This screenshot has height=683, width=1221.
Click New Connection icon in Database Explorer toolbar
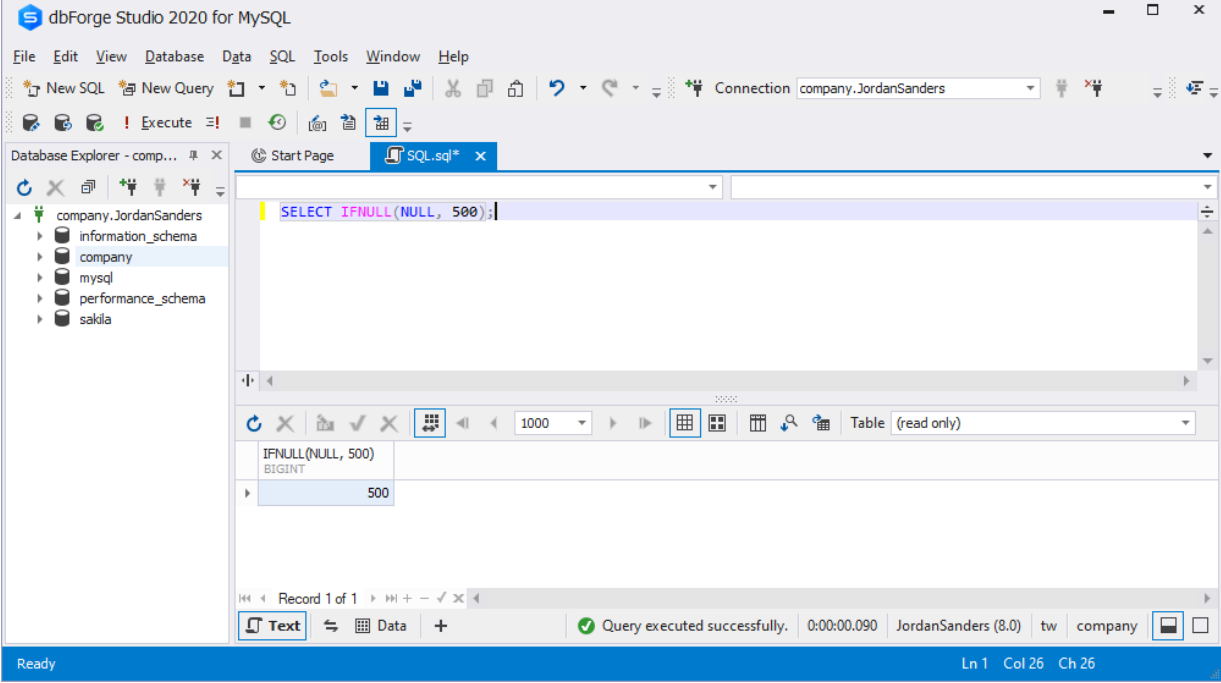point(127,187)
